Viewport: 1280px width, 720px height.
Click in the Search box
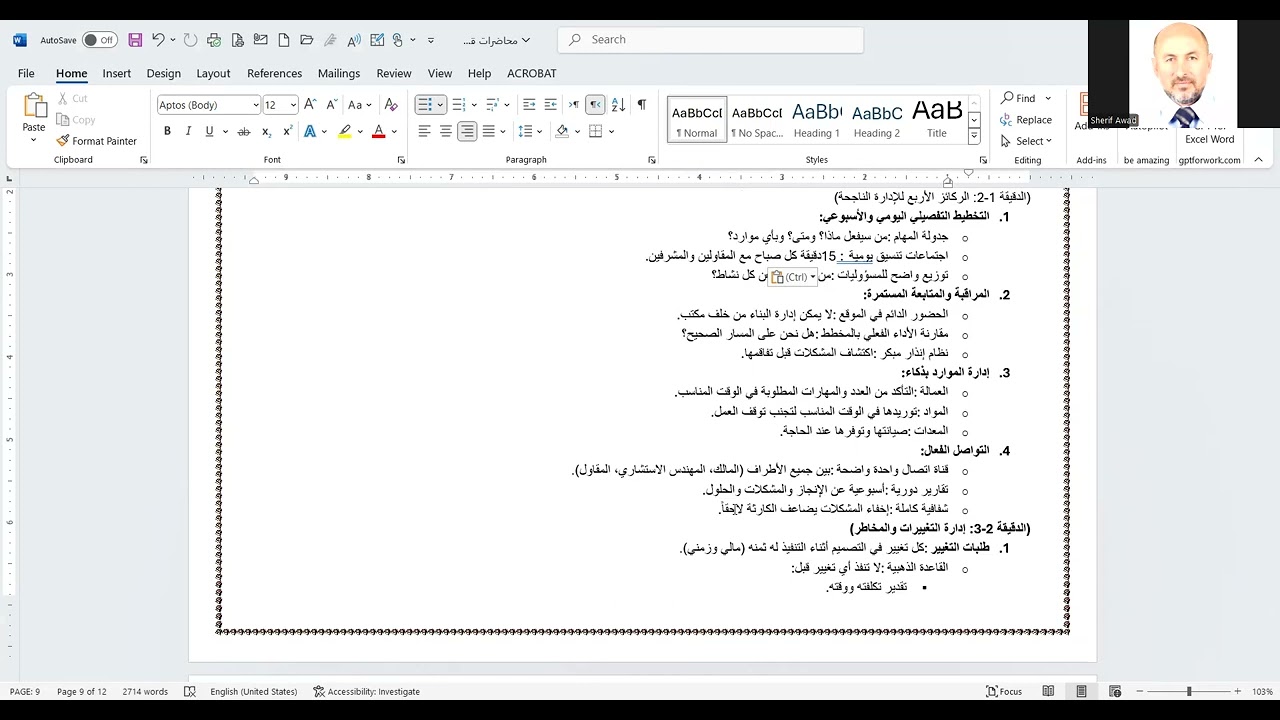point(710,40)
